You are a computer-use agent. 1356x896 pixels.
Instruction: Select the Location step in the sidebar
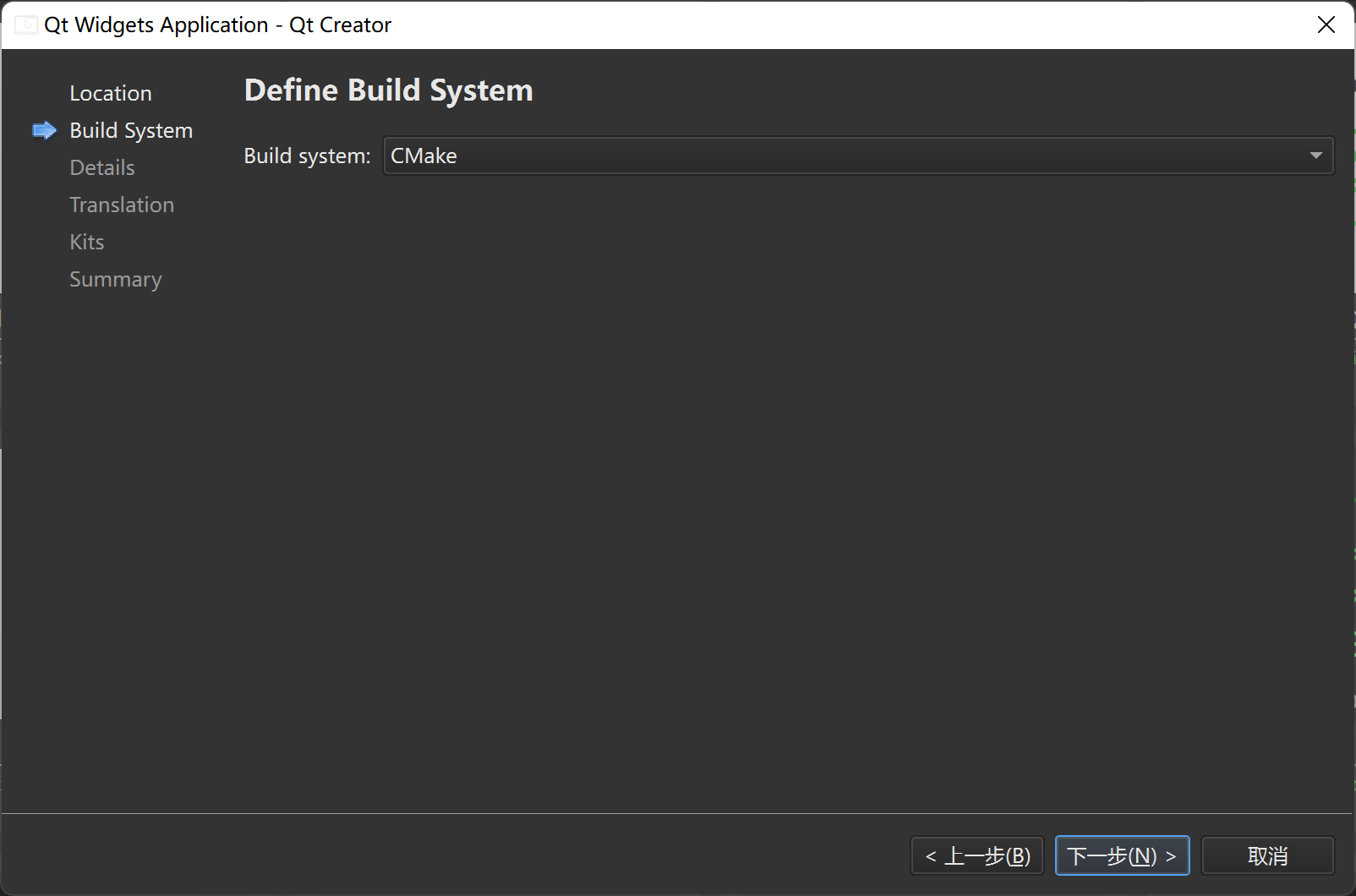click(111, 93)
